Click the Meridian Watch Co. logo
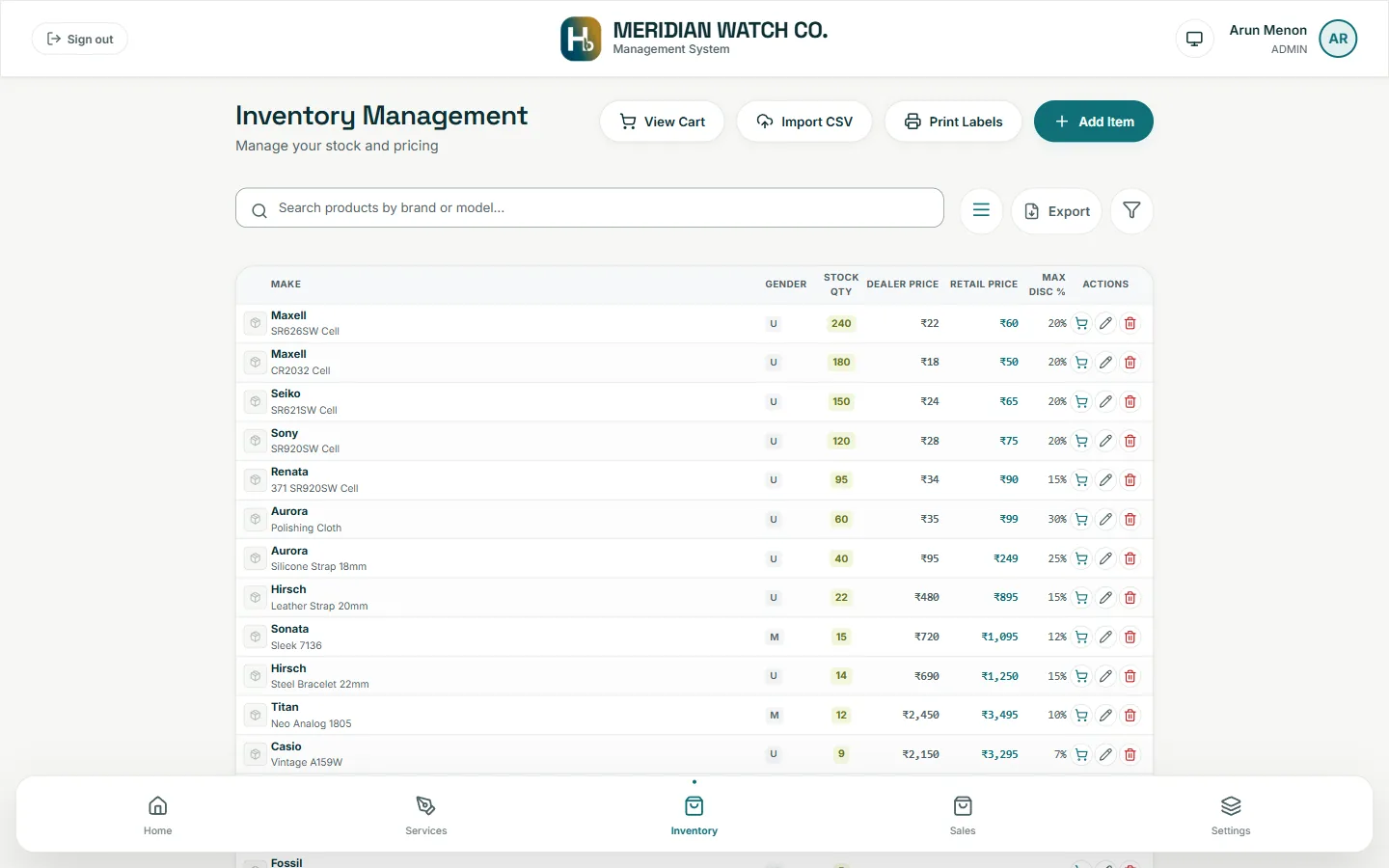 [x=581, y=39]
